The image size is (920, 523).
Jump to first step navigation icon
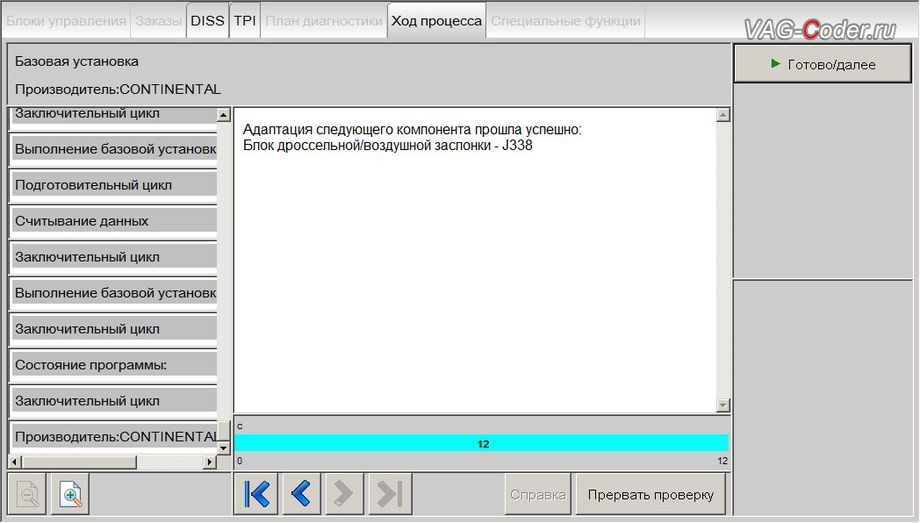256,494
